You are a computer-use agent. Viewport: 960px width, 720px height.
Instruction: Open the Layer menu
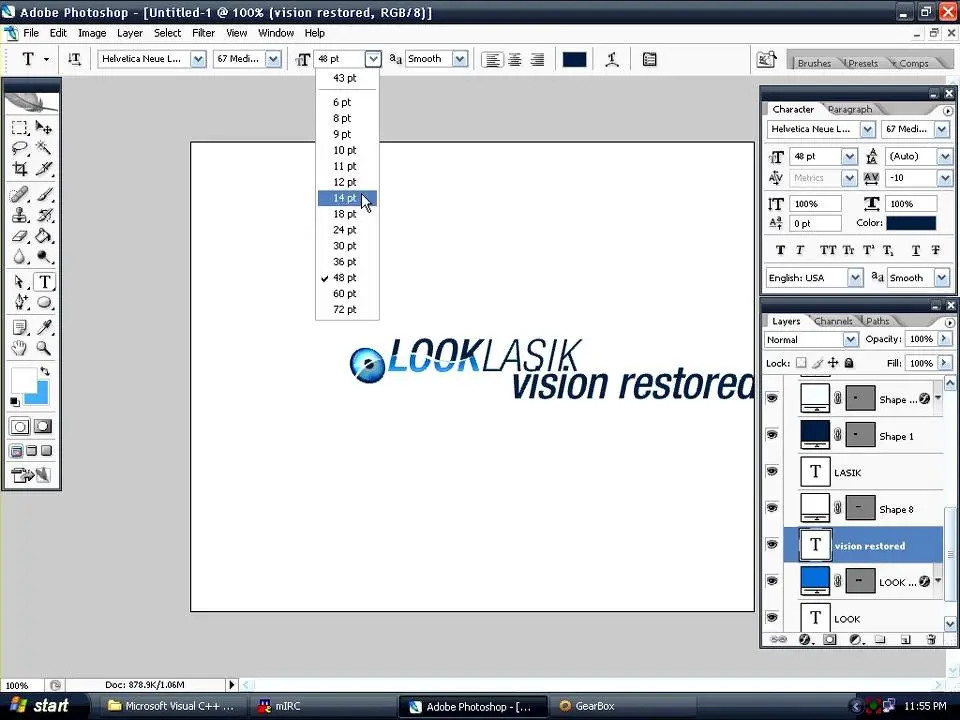tap(130, 33)
